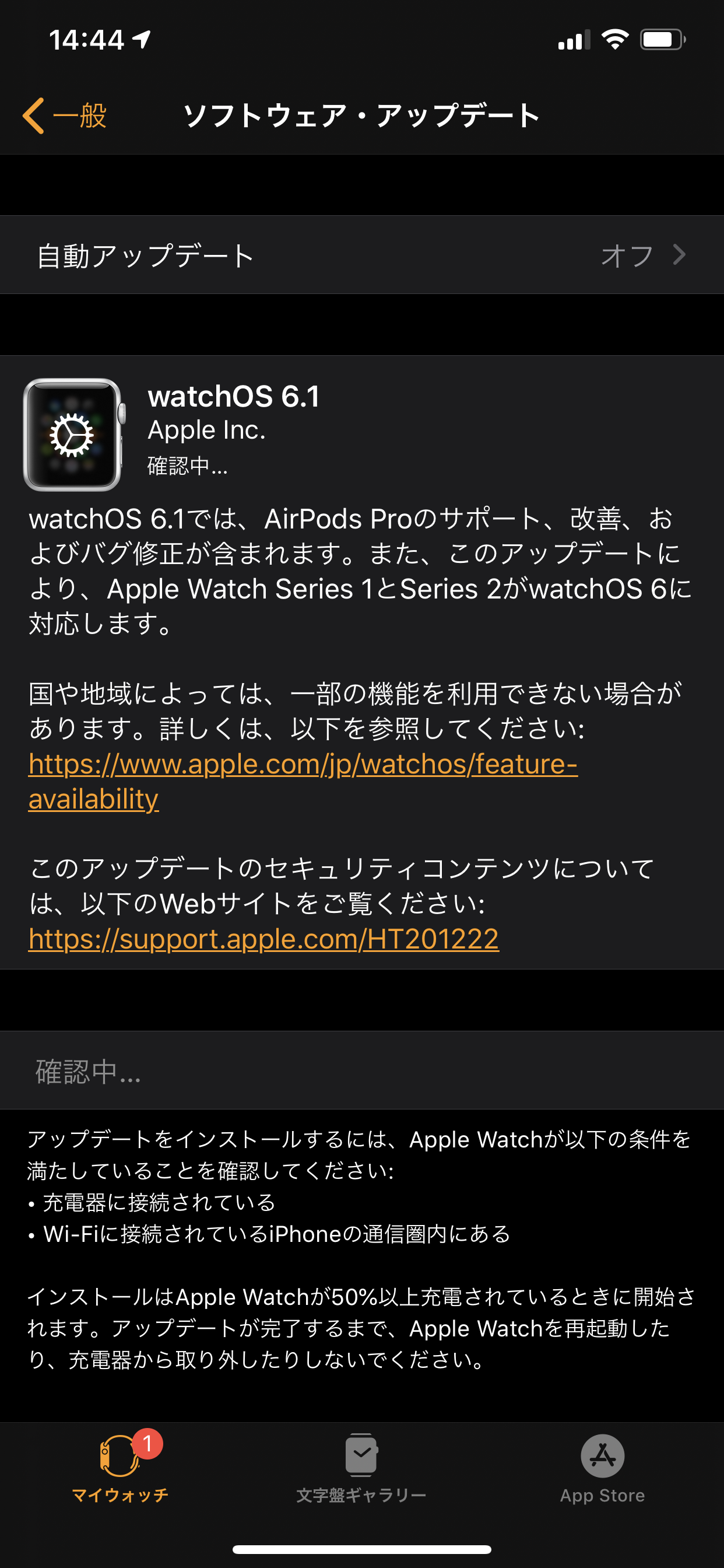Tap the back chevron icon
Screen dimensions: 724x1568
33,115
